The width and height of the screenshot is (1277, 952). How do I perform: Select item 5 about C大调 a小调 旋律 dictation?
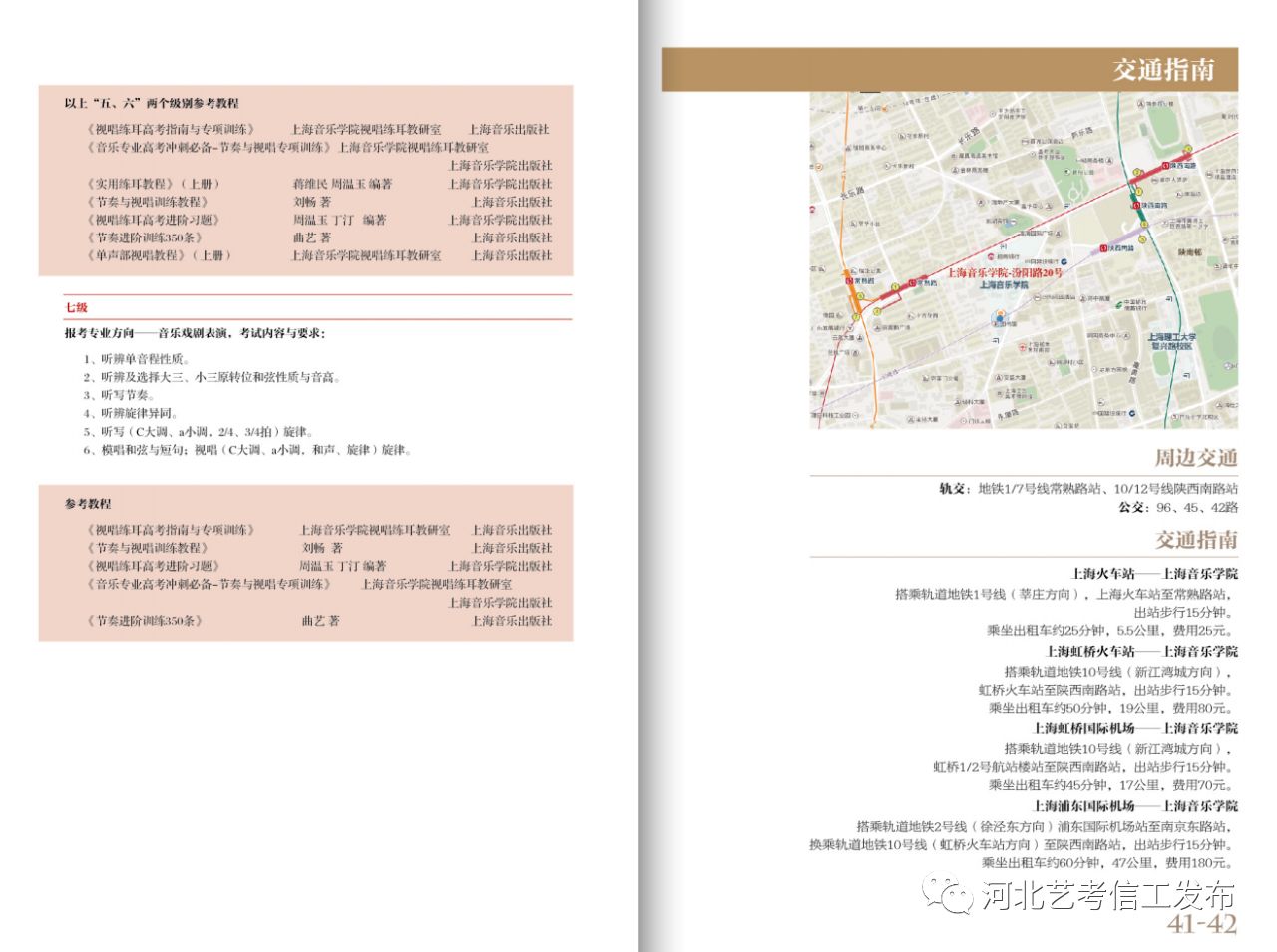tap(199, 432)
